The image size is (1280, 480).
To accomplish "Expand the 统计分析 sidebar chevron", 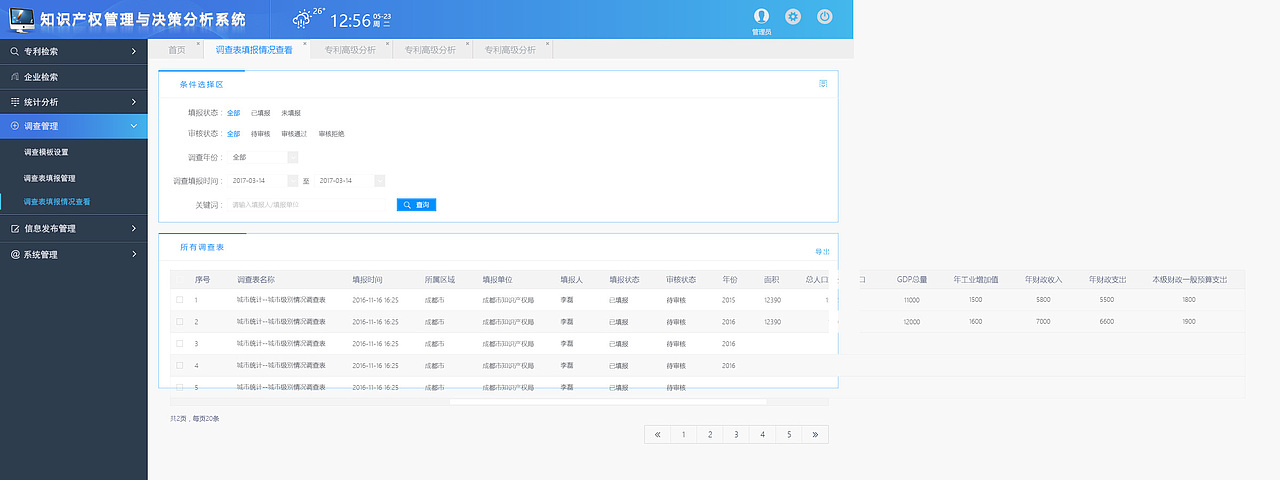I will [x=134, y=102].
